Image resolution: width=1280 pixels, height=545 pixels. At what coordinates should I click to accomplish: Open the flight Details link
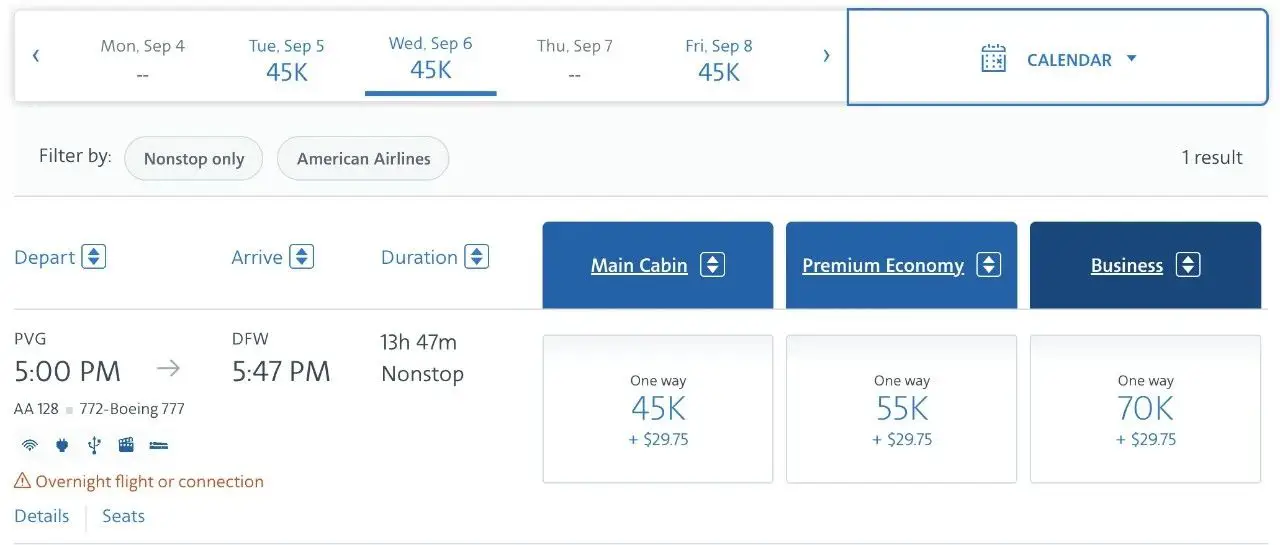coord(42,516)
